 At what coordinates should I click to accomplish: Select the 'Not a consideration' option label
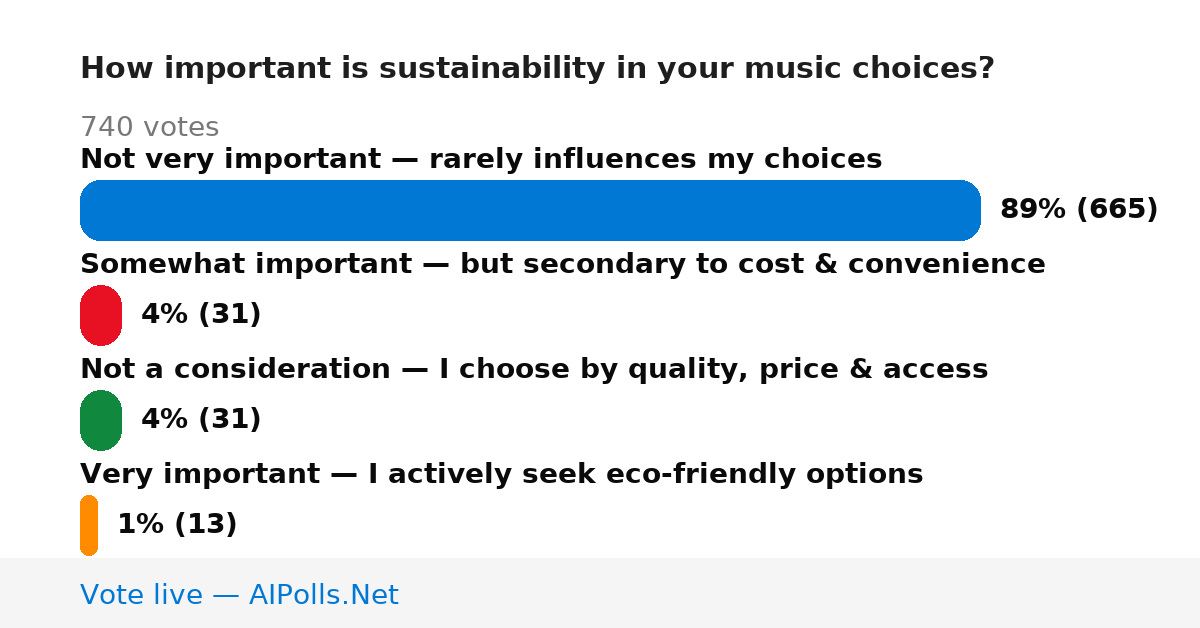(x=534, y=369)
